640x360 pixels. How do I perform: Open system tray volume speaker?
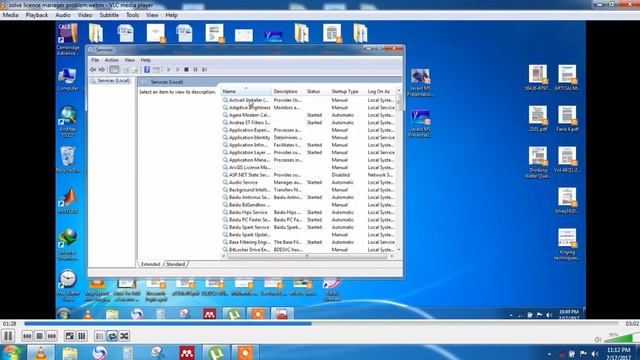tap(595, 353)
